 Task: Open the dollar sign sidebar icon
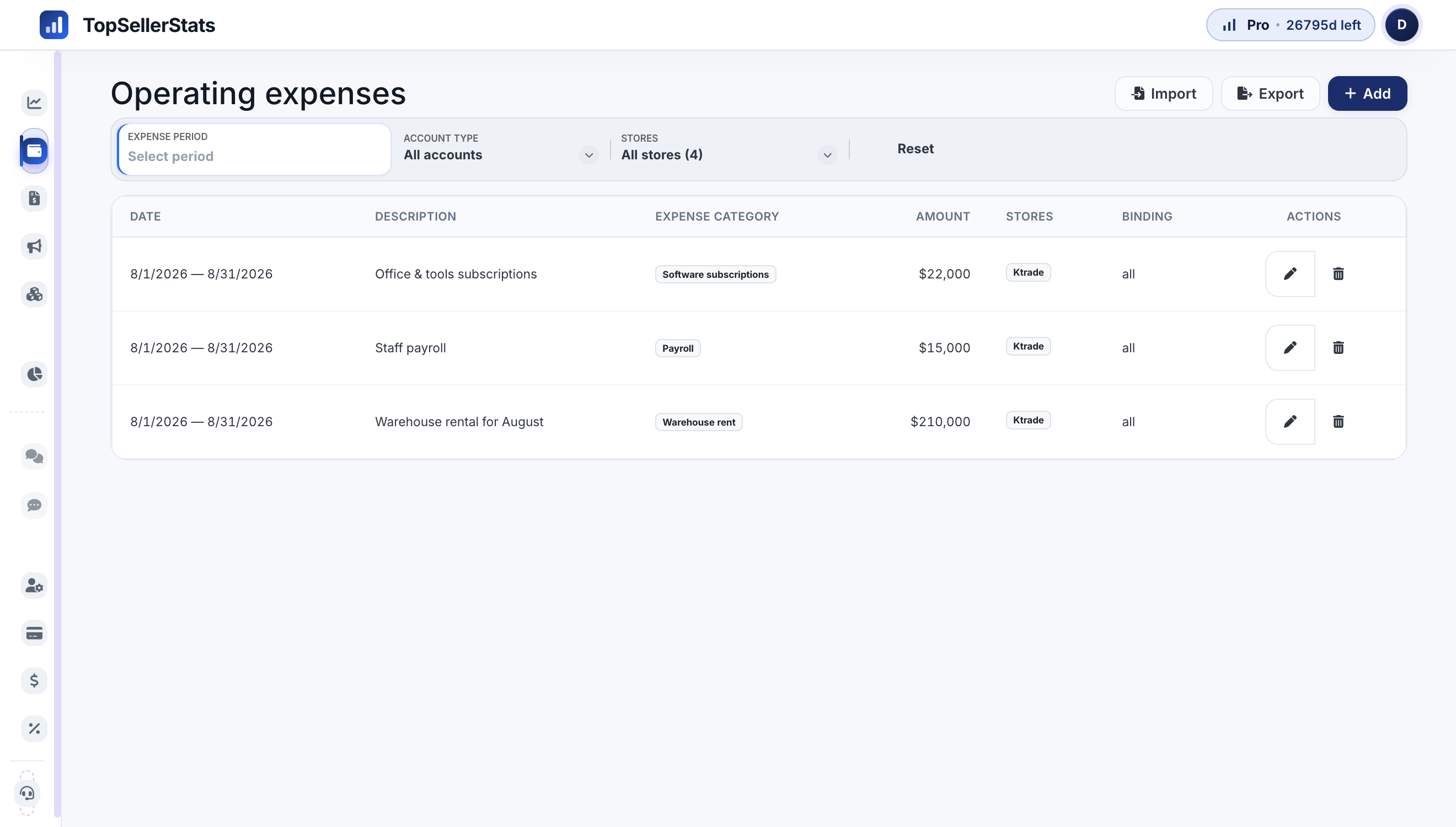[34, 680]
